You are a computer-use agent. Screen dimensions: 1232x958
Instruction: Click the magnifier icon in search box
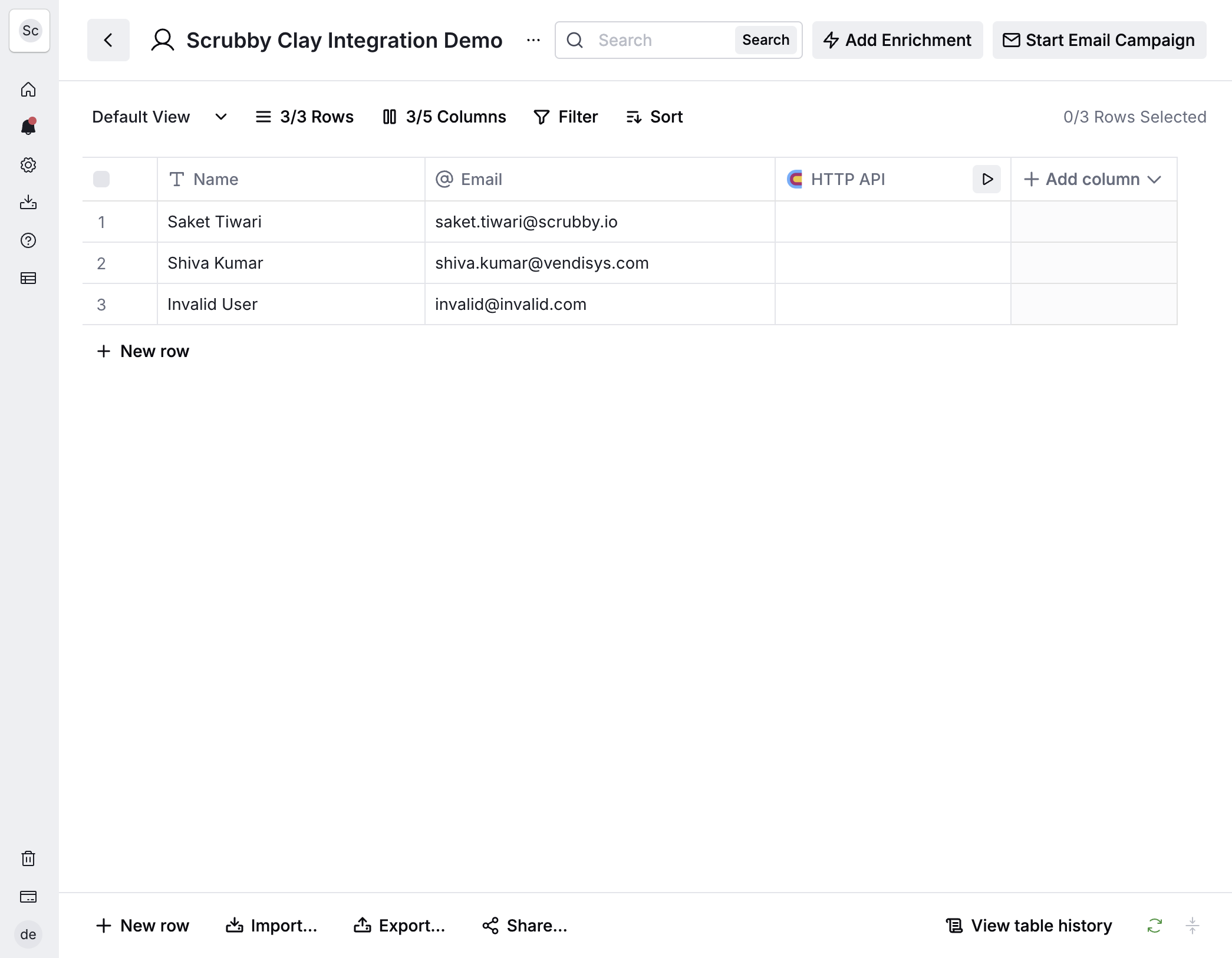click(575, 40)
